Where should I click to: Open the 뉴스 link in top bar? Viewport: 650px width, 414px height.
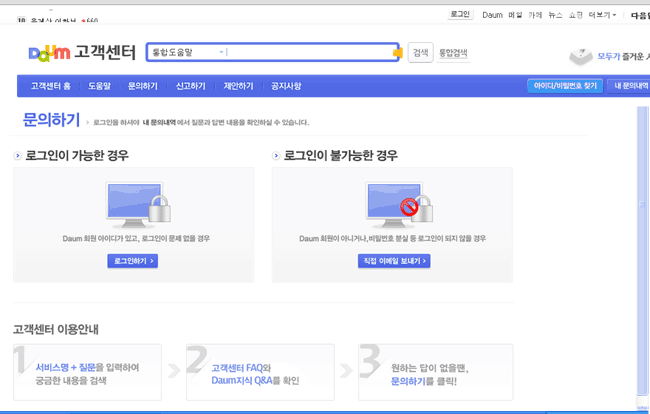pyautogui.click(x=555, y=15)
